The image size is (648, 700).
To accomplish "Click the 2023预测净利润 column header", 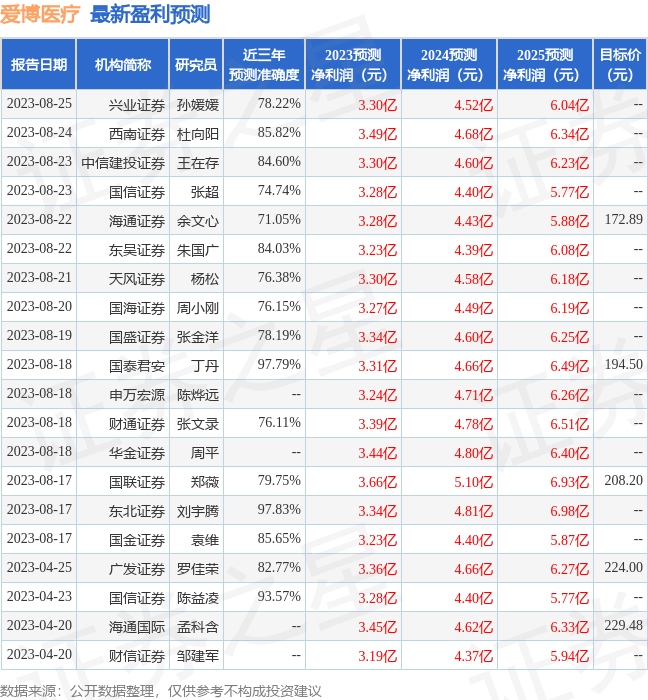I will (x=353, y=64).
